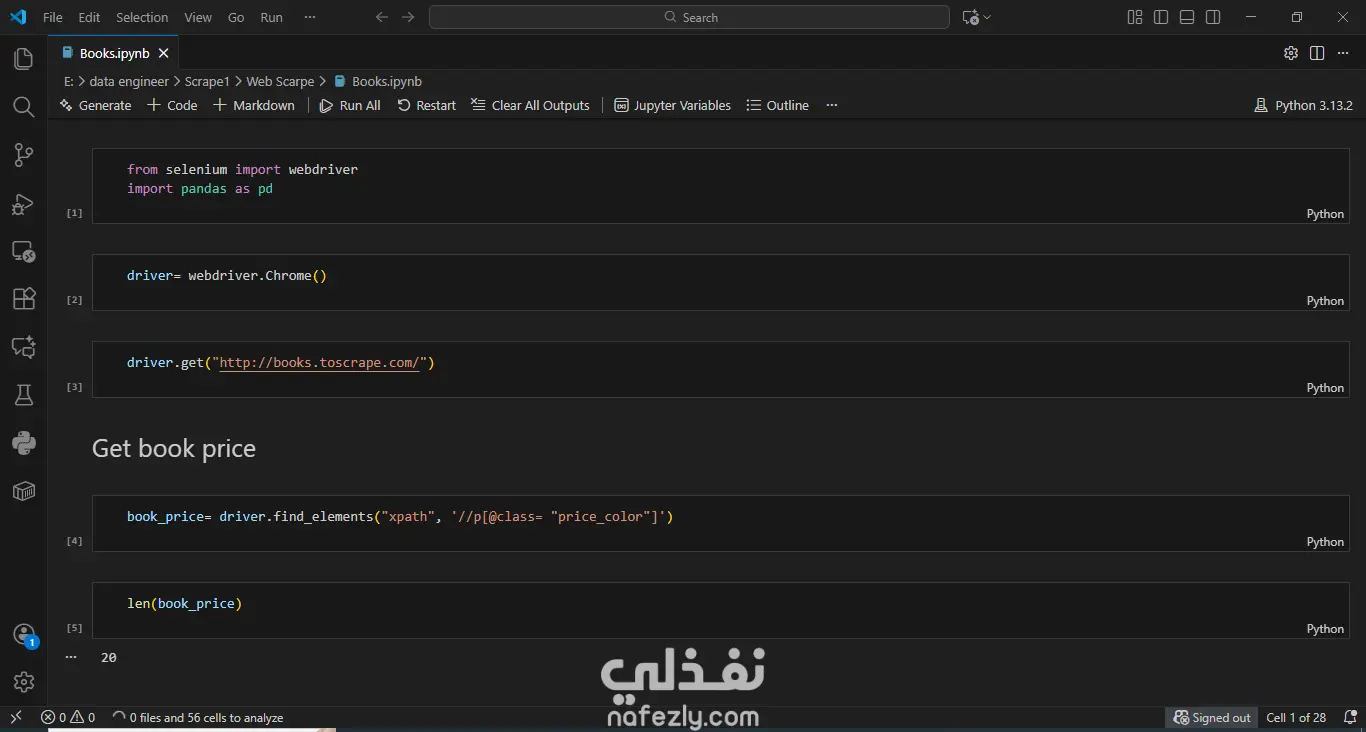Open the notebook toolbar overflow ellipsis after Outline
This screenshot has height=732, width=1366.
(x=831, y=105)
